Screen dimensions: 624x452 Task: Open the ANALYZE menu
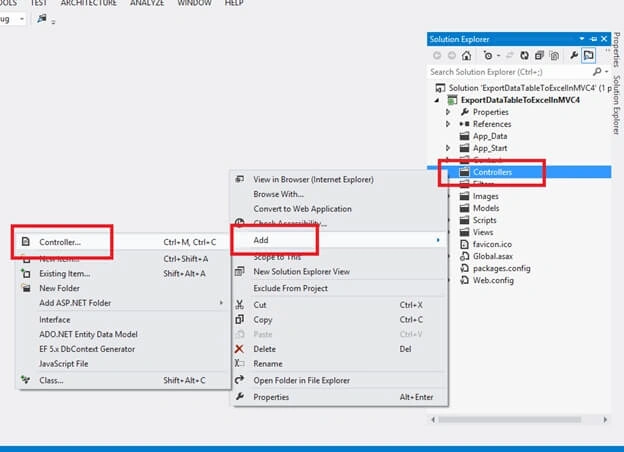click(147, 3)
